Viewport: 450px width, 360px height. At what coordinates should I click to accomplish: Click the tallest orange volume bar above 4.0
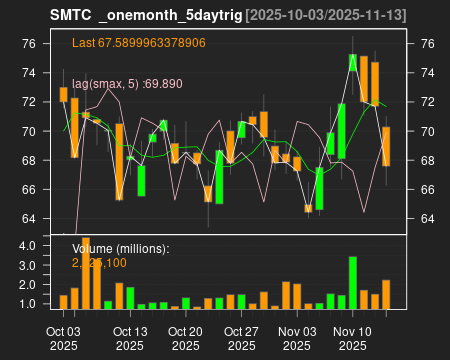pos(86,273)
